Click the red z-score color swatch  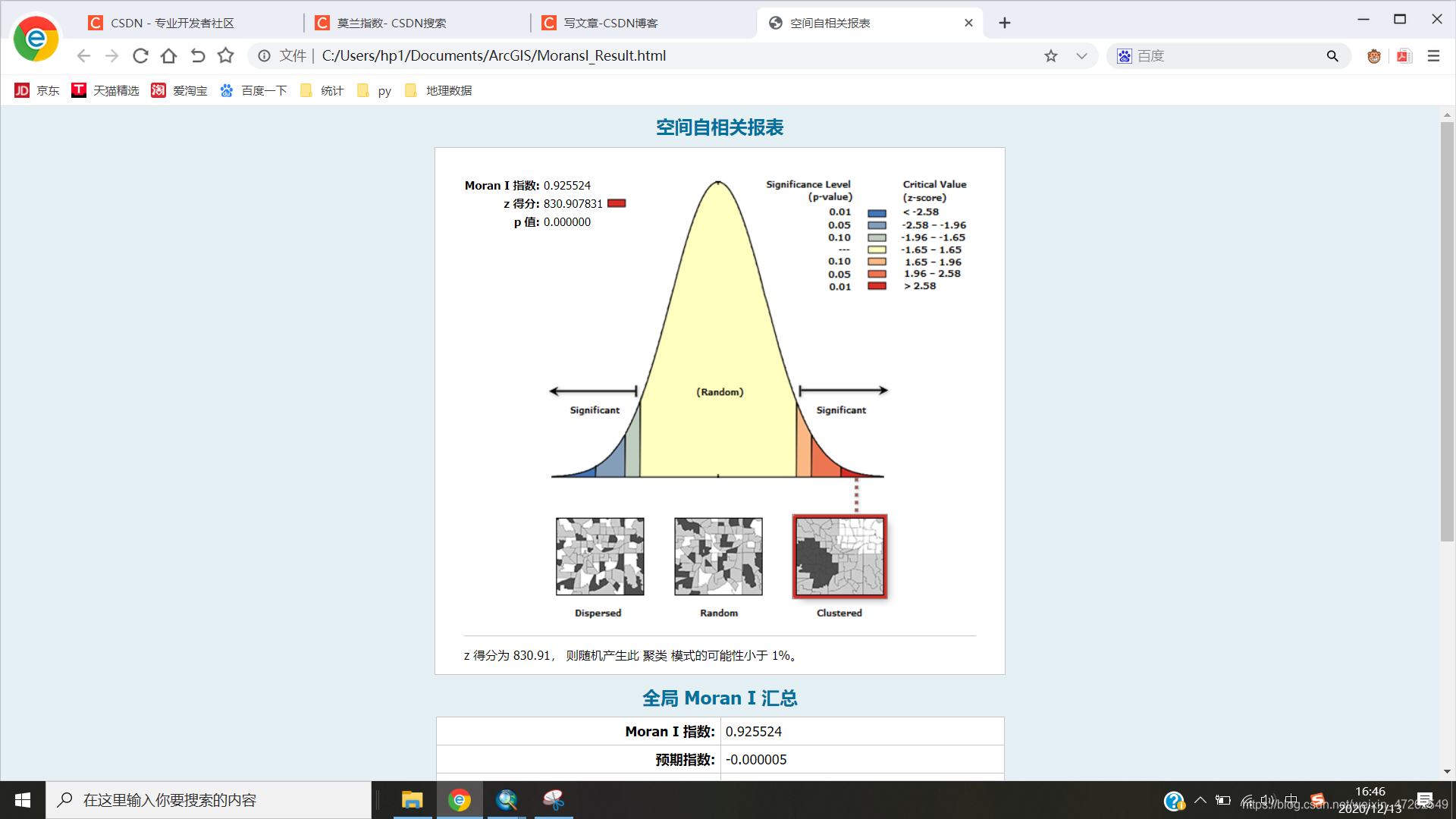pyautogui.click(x=617, y=203)
